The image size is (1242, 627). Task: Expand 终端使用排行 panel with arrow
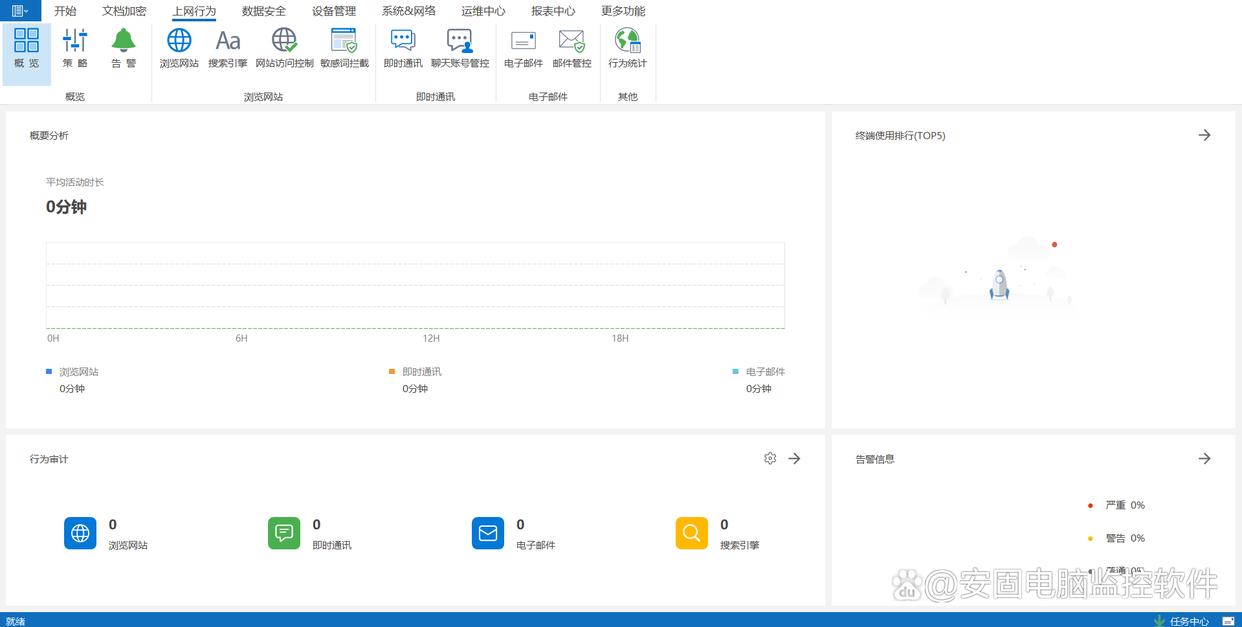pos(1204,135)
